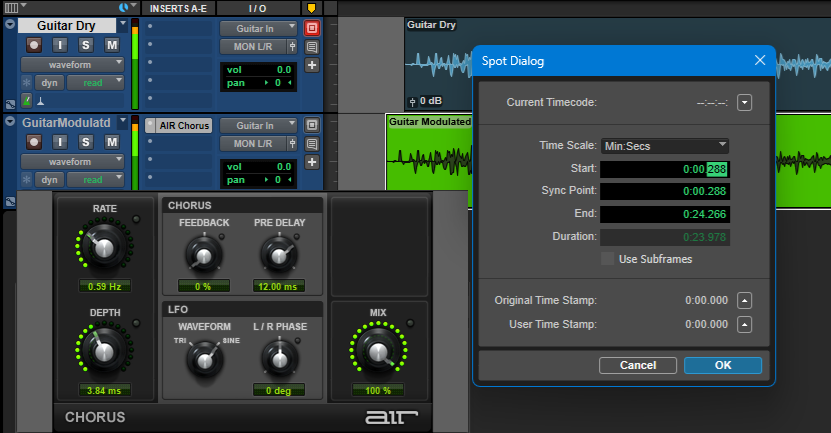
Task: Record-enable the GuitarModulatd track
Action: click(34, 142)
